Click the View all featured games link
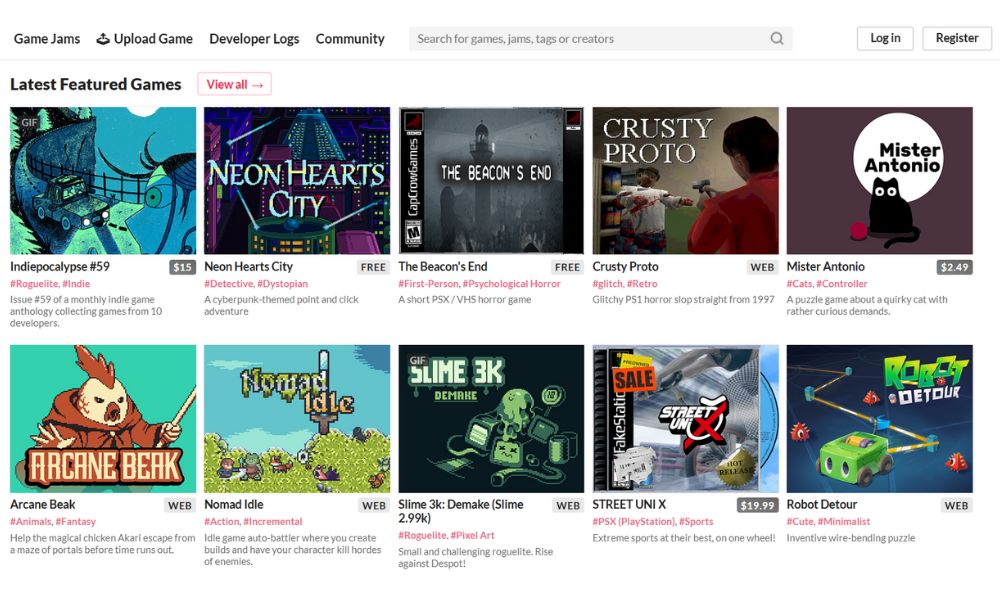Image resolution: width=1000 pixels, height=600 pixels. (x=234, y=85)
